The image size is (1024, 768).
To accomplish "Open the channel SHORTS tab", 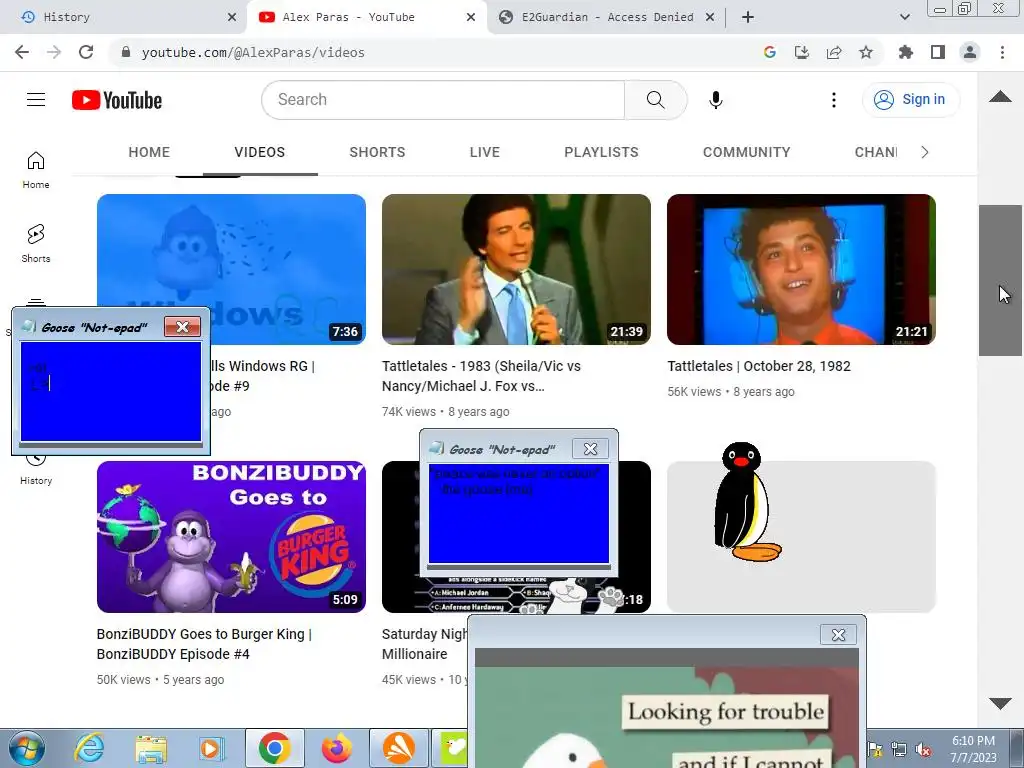I will coord(377,152).
